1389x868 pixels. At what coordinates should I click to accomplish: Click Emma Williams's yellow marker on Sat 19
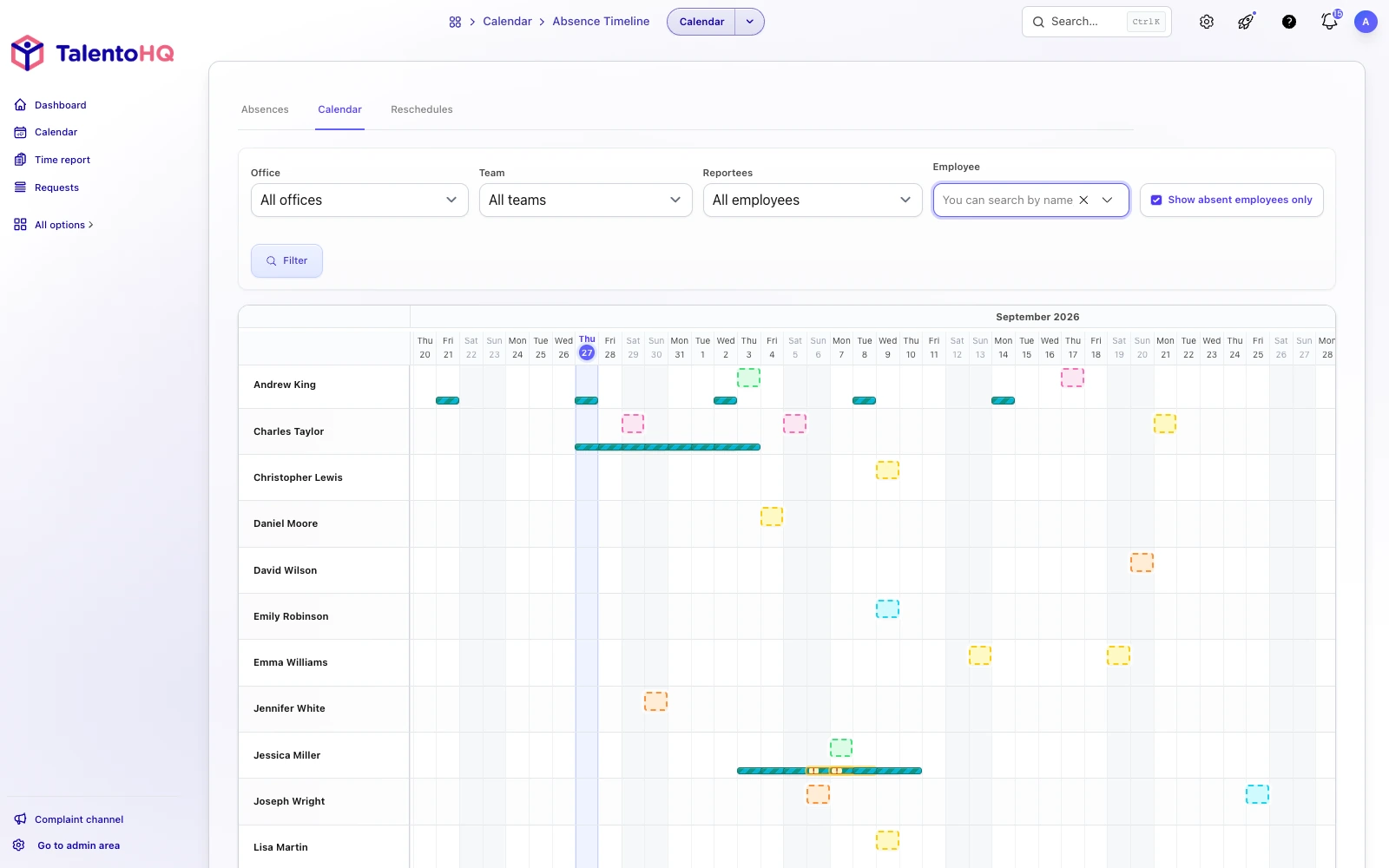click(x=1118, y=655)
